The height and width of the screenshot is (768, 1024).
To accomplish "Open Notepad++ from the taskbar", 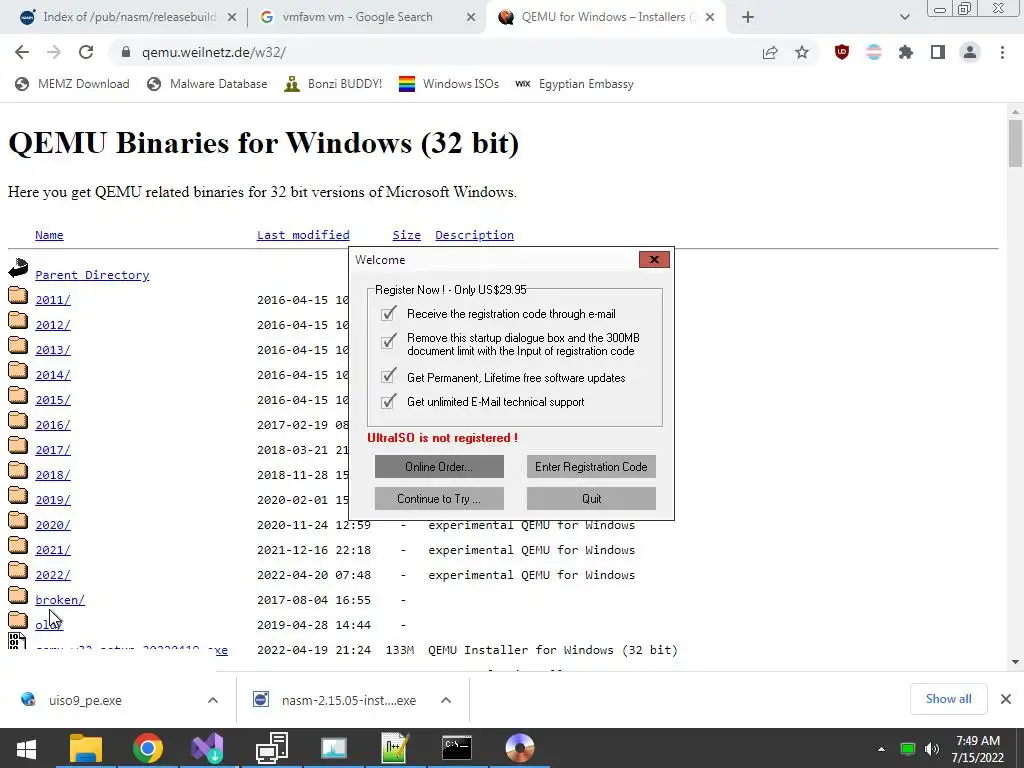I will tap(395, 748).
